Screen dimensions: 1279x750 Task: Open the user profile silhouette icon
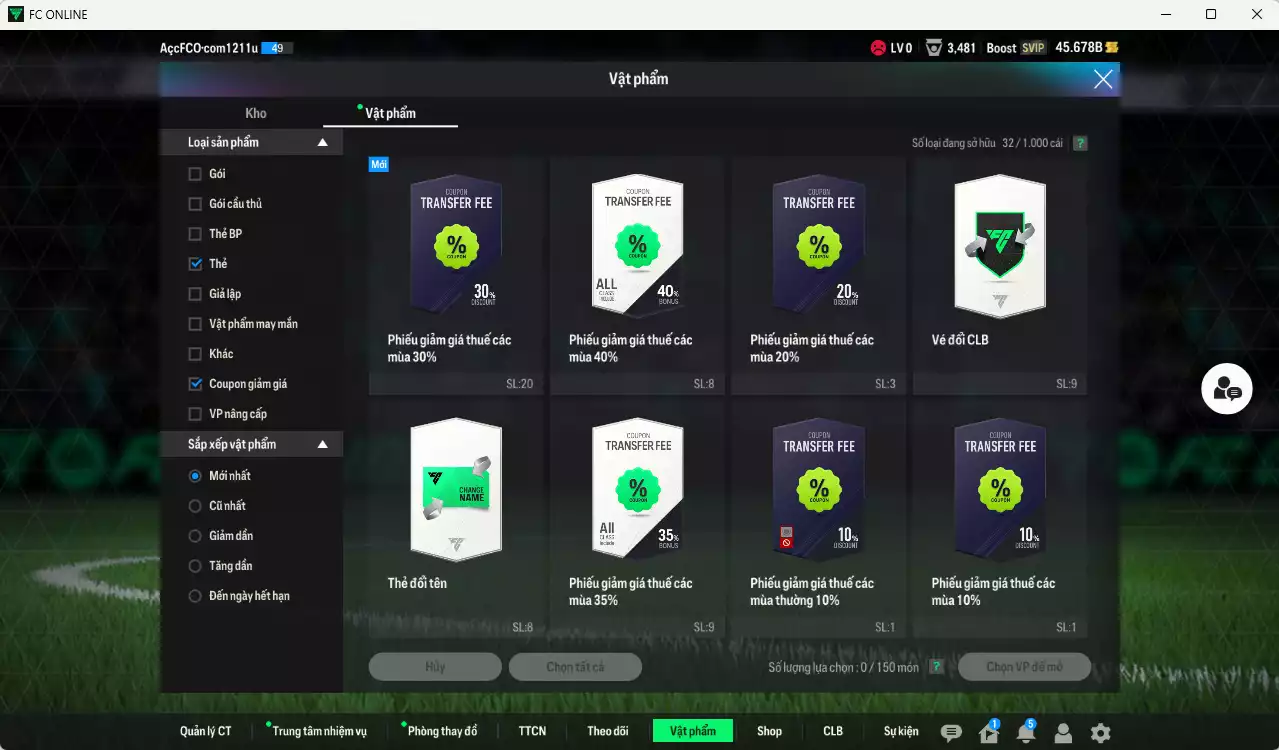(x=1063, y=733)
